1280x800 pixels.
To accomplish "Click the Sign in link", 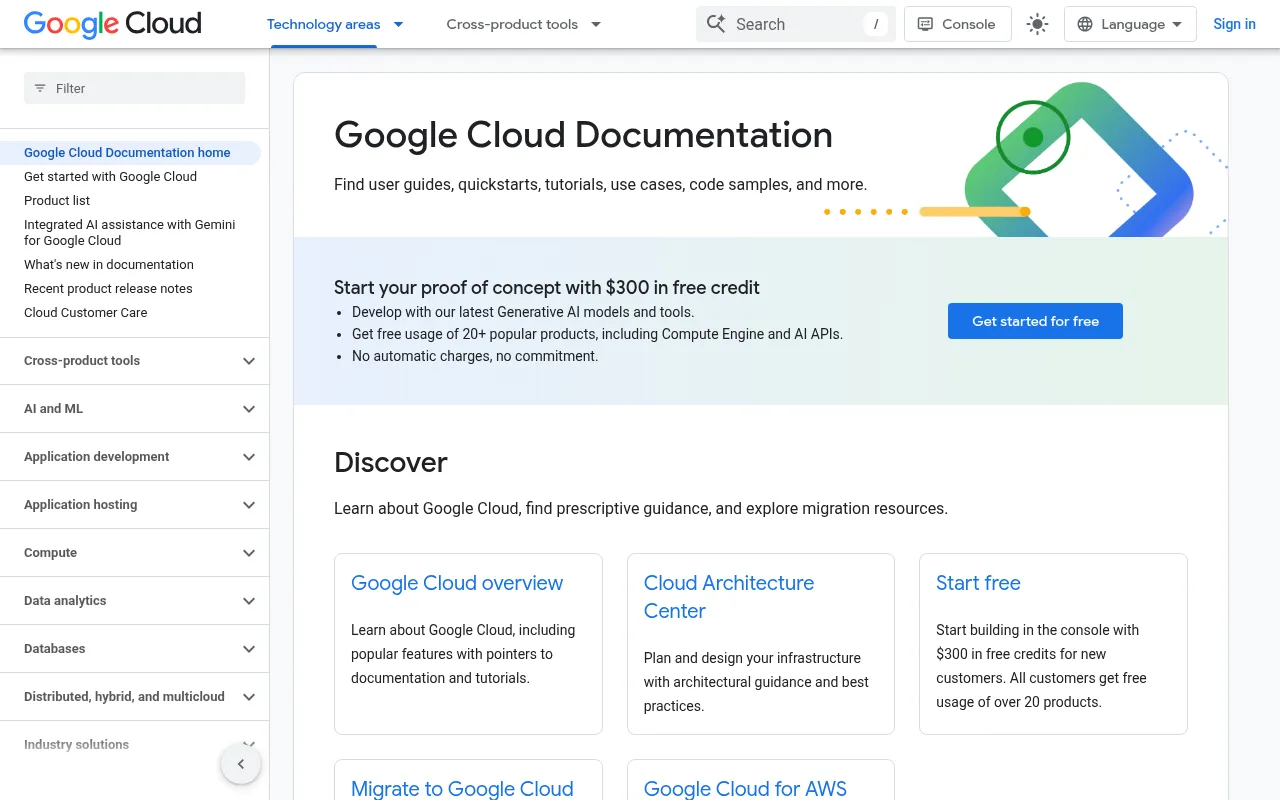I will point(1234,24).
